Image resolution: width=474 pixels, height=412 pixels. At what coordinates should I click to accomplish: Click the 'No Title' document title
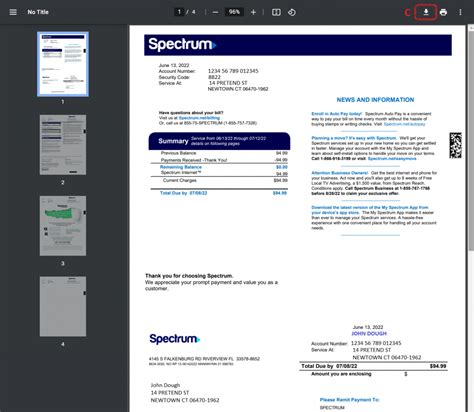[x=38, y=12]
